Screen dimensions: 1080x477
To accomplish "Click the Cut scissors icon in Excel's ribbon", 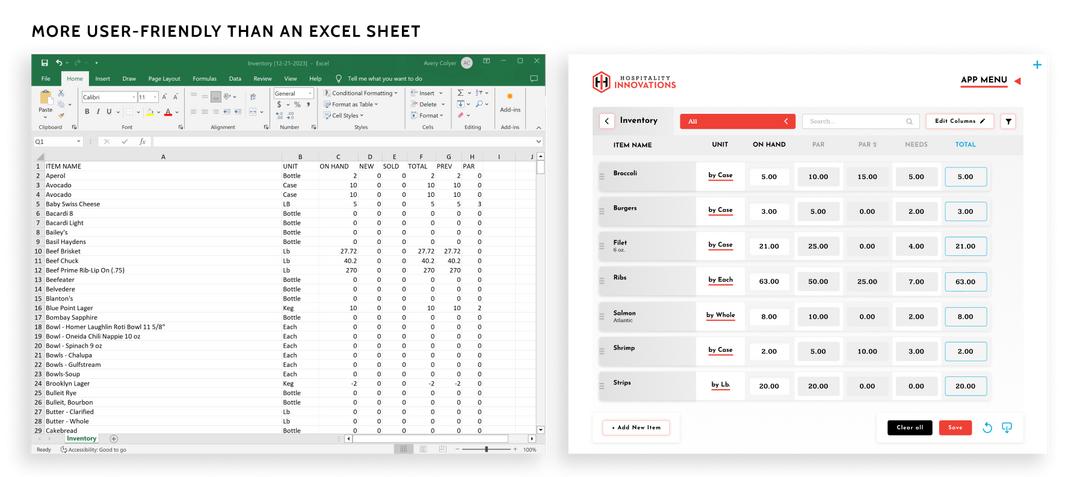I will [61, 93].
